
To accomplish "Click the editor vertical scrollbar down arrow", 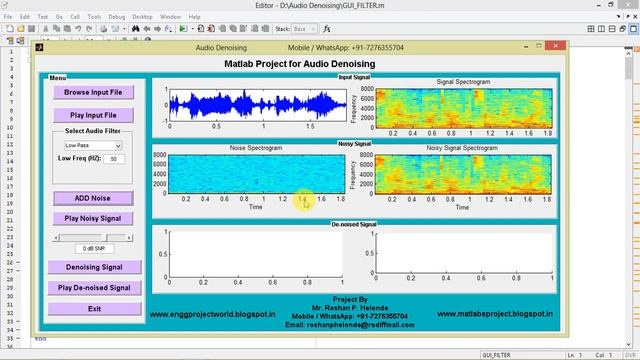I will pos(629,344).
